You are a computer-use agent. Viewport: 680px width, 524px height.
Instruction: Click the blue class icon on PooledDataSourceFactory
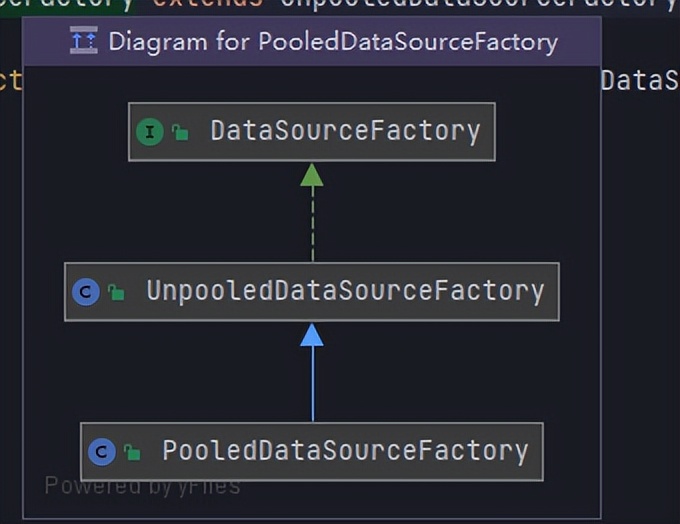click(x=101, y=452)
